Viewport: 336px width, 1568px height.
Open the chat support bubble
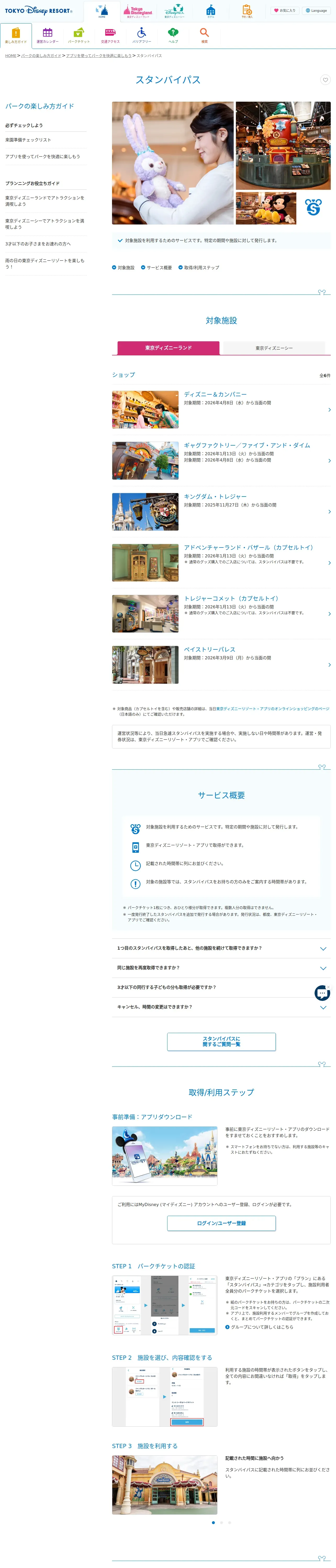coord(322,993)
